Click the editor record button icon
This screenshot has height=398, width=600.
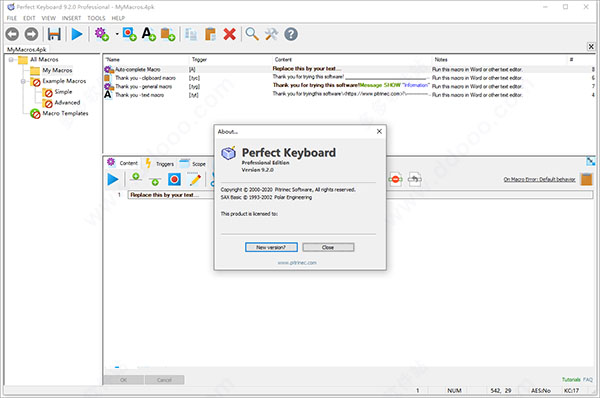coord(174,179)
